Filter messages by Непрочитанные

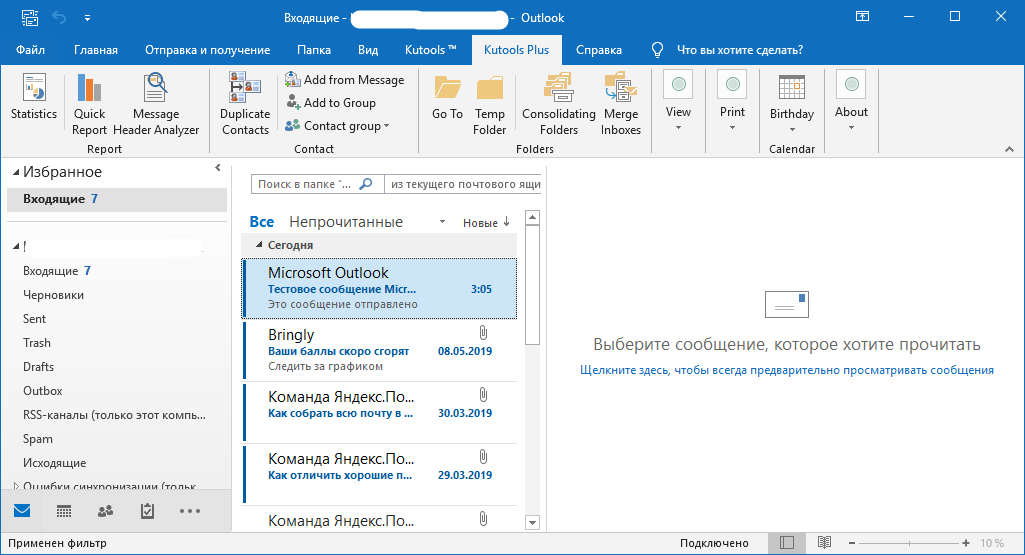click(x=345, y=222)
